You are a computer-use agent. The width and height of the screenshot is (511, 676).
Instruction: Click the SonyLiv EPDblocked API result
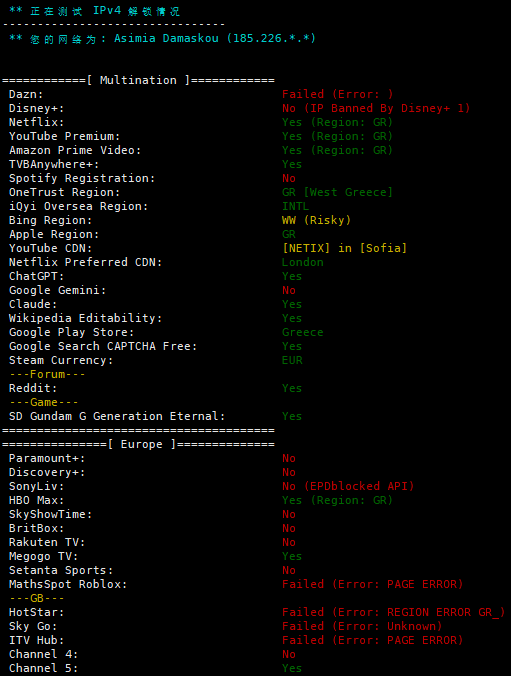pyautogui.click(x=348, y=486)
